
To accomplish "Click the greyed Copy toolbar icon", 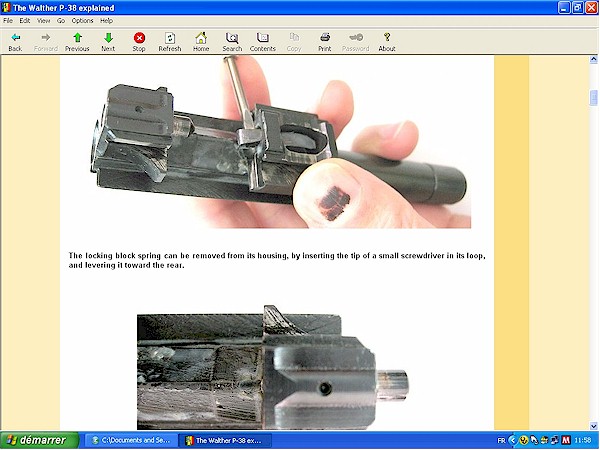I will [294, 41].
